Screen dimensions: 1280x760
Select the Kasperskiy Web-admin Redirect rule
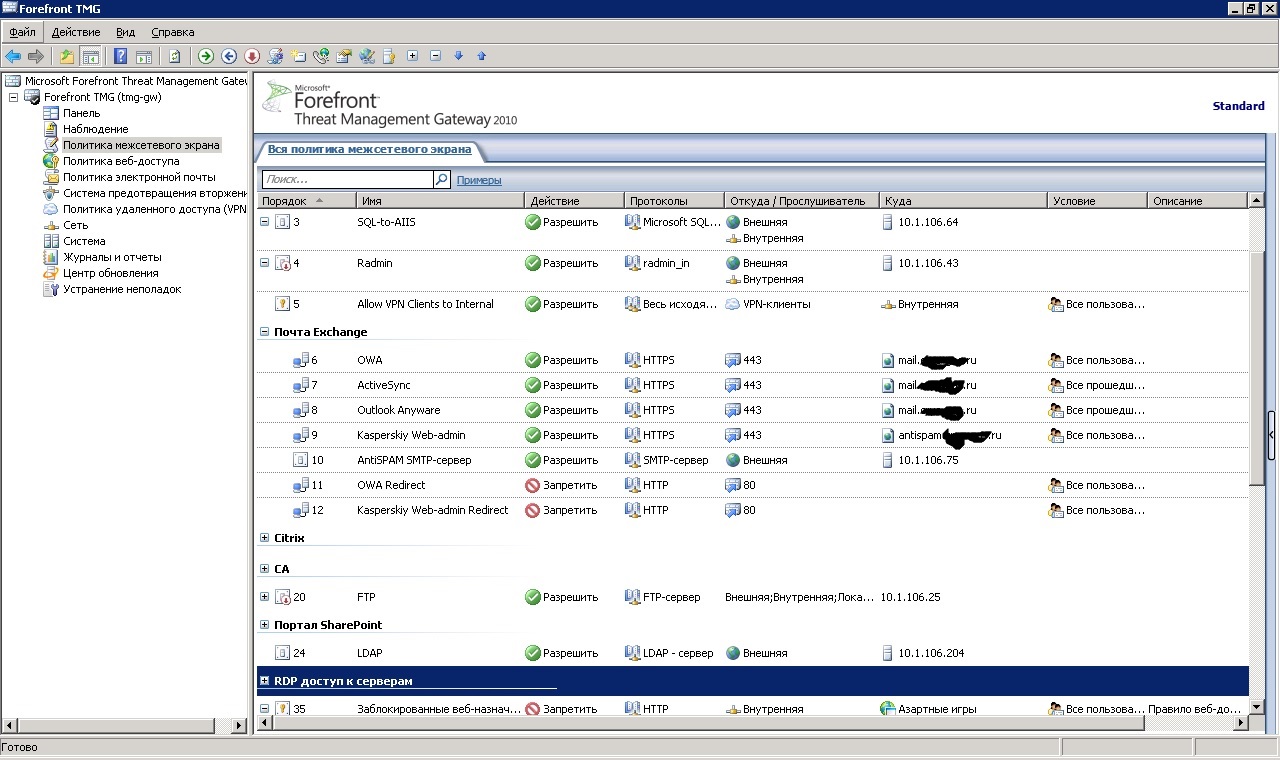coord(433,510)
